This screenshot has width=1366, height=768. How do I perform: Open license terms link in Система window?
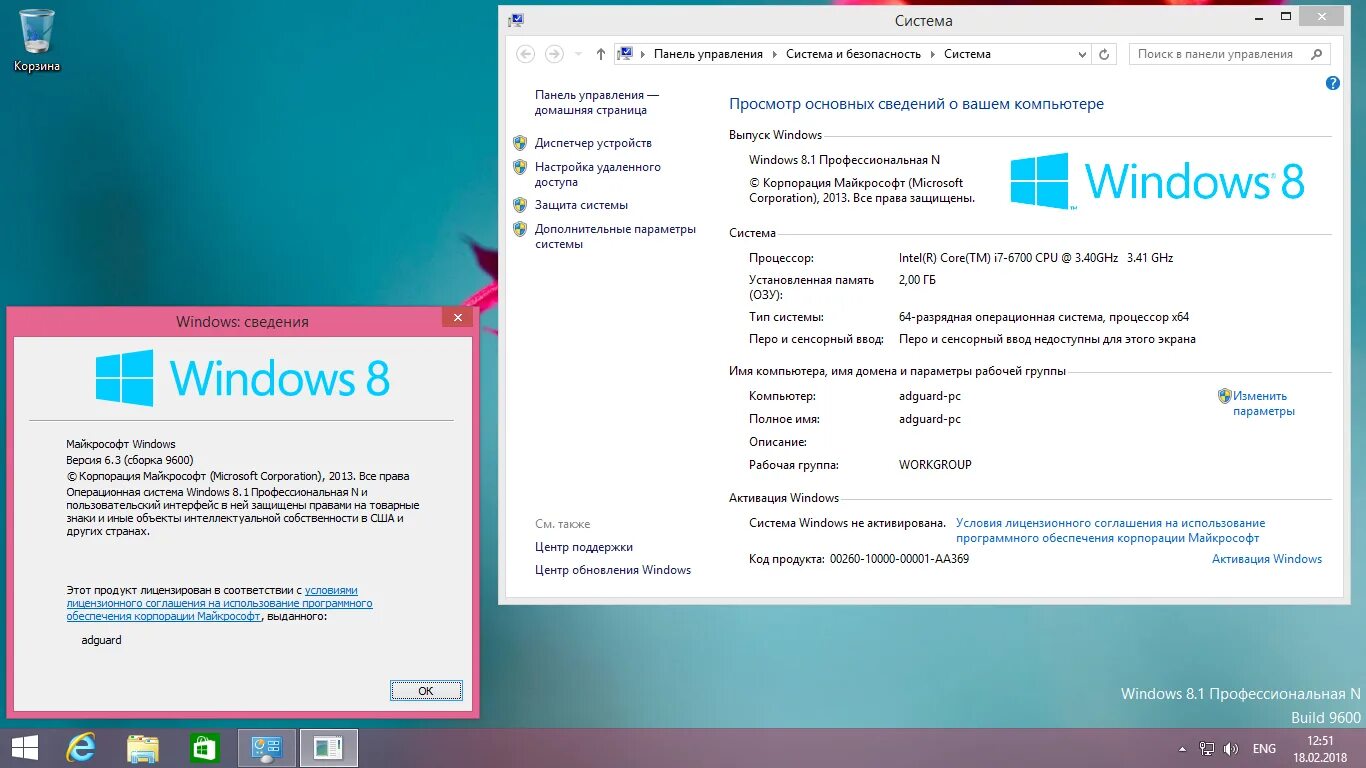(x=1110, y=530)
